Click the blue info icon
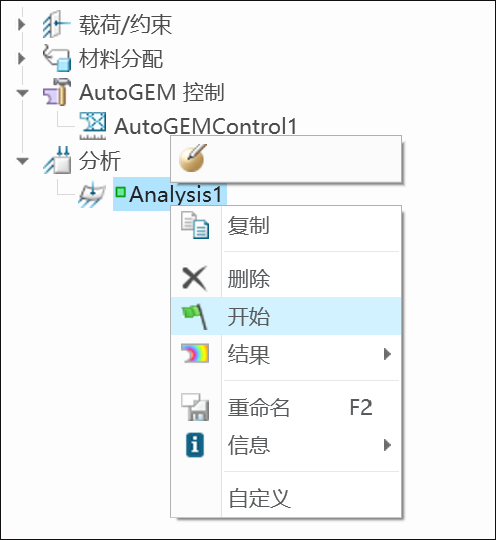Viewport: 496px width, 540px height. (x=195, y=445)
